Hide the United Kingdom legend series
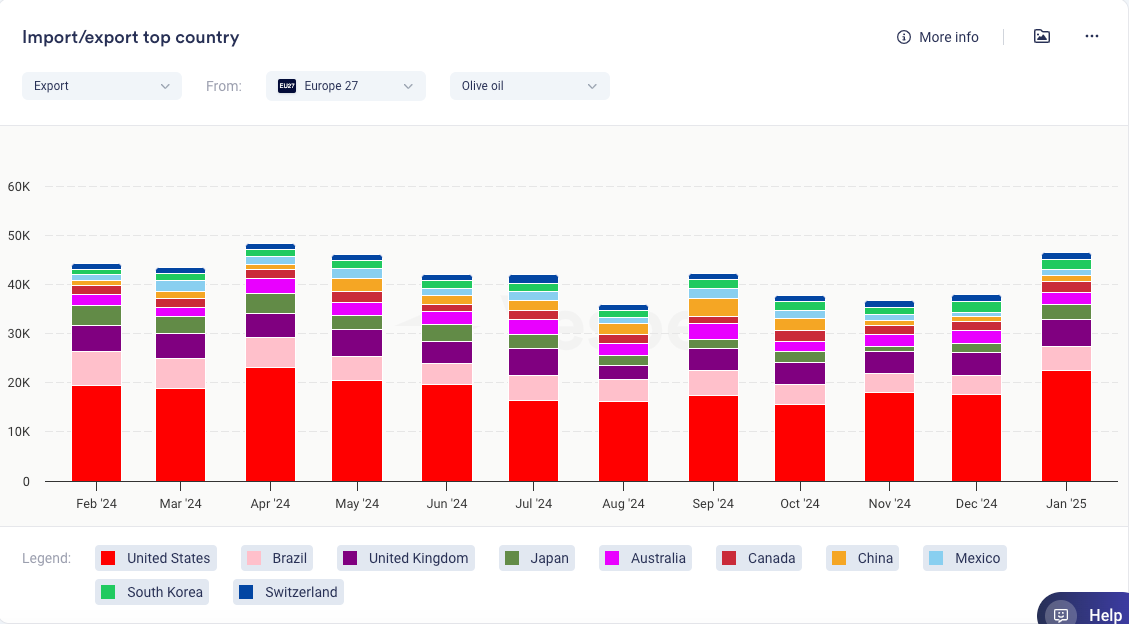The height and width of the screenshot is (624, 1129). (405, 558)
